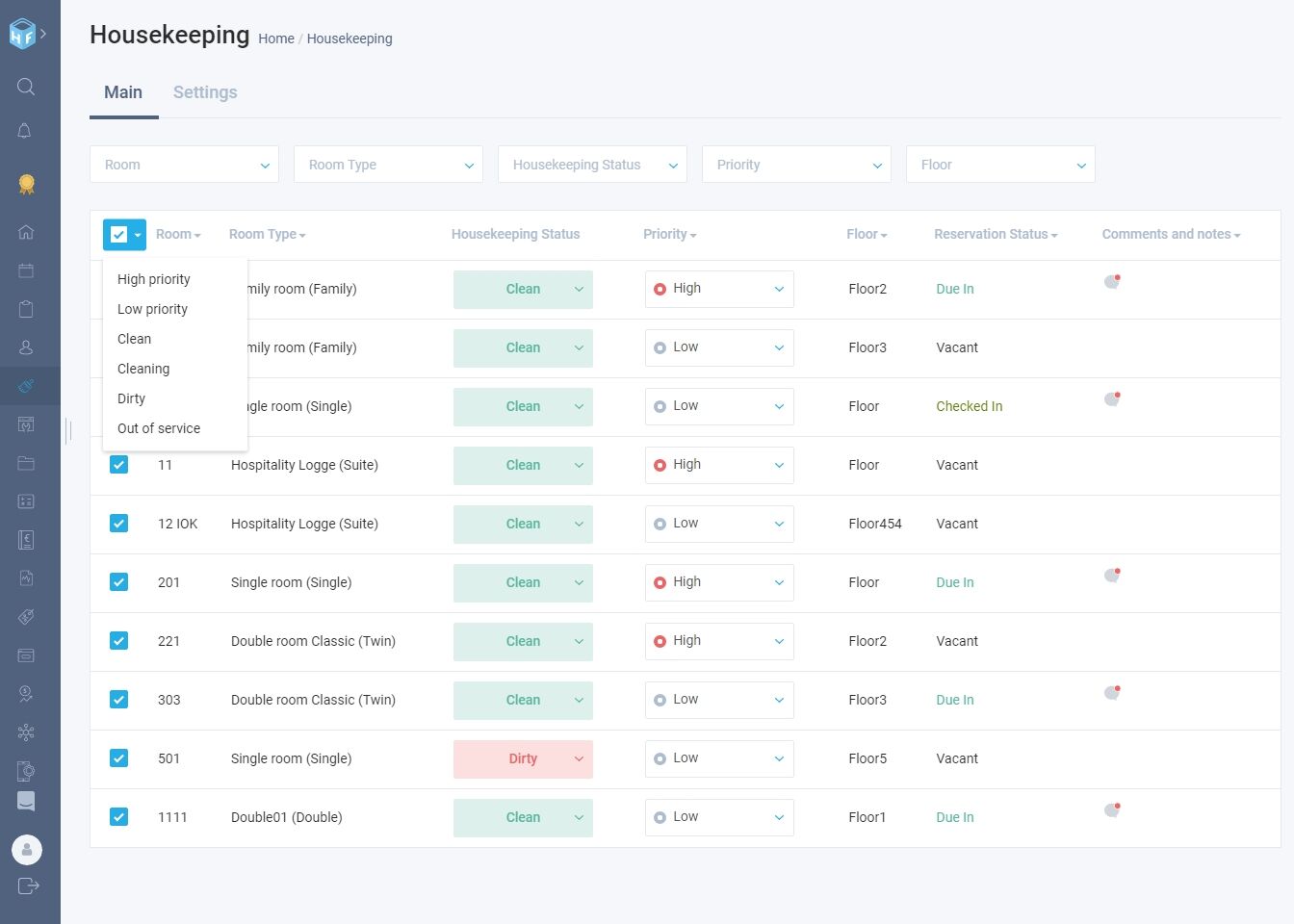
Task: Sort by the Room Type column header
Action: click(x=267, y=234)
